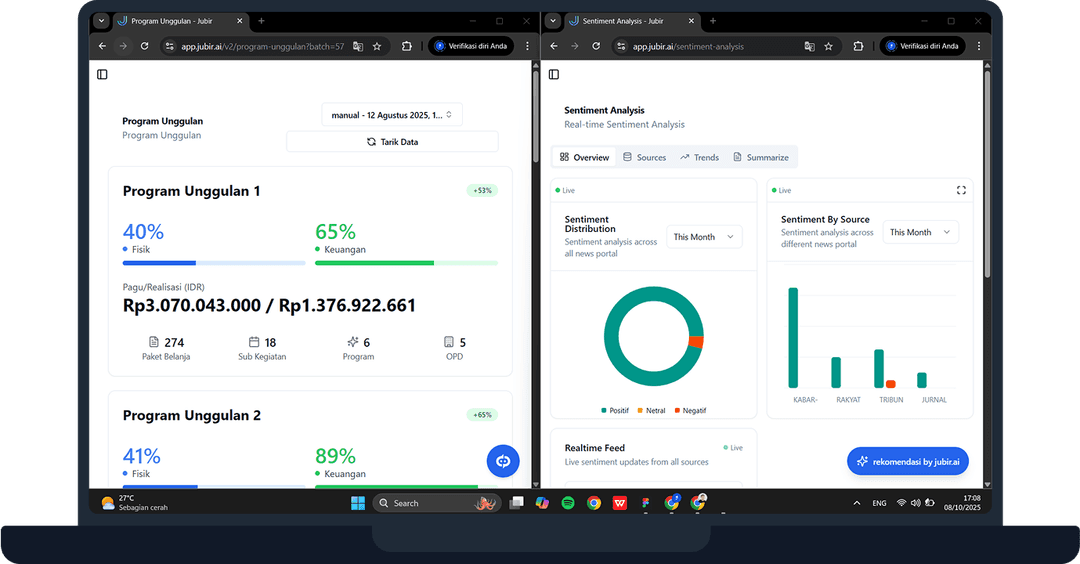Click the Fisik 40% progress bar

coord(214,263)
